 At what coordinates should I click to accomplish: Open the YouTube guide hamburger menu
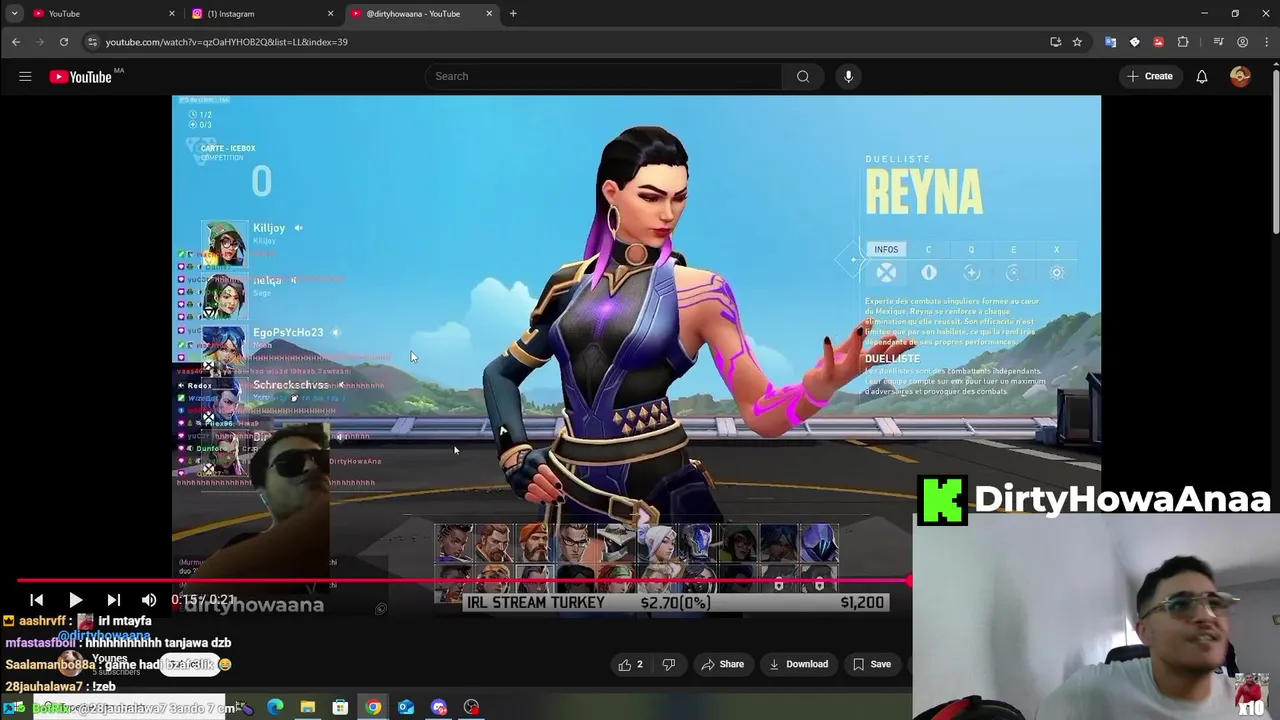25,76
